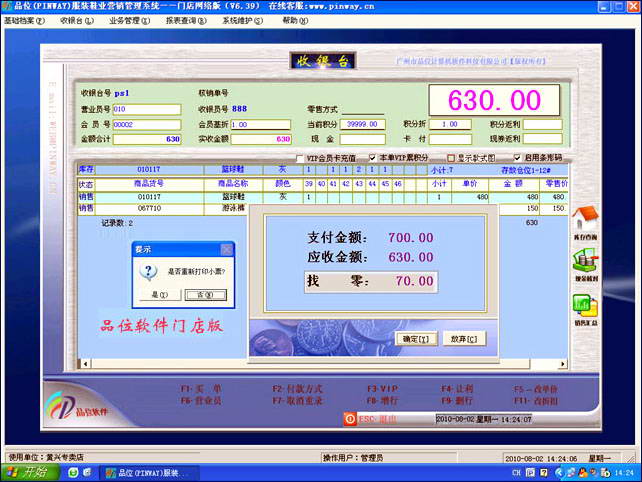The width and height of the screenshot is (642, 482).
Task: Close the 提示 dialog with its X
Action: (226, 249)
